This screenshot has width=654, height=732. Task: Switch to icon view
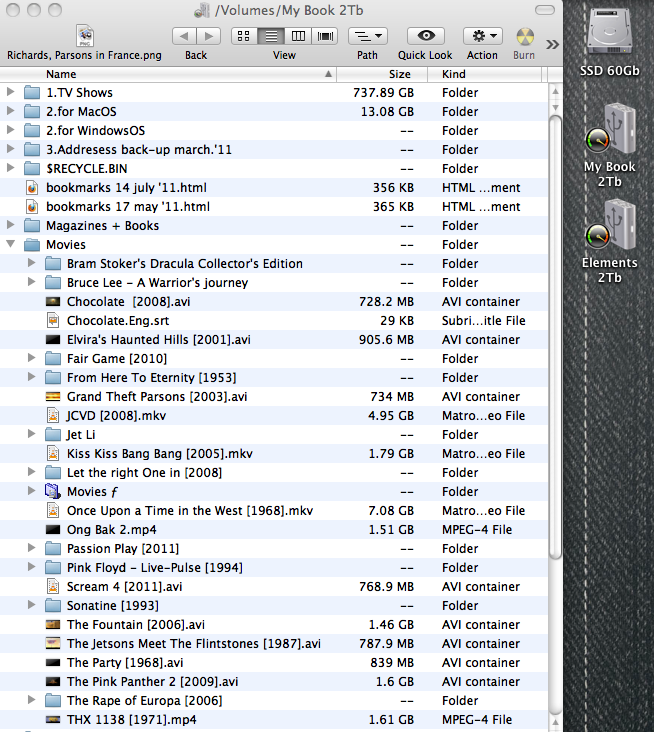[244, 36]
